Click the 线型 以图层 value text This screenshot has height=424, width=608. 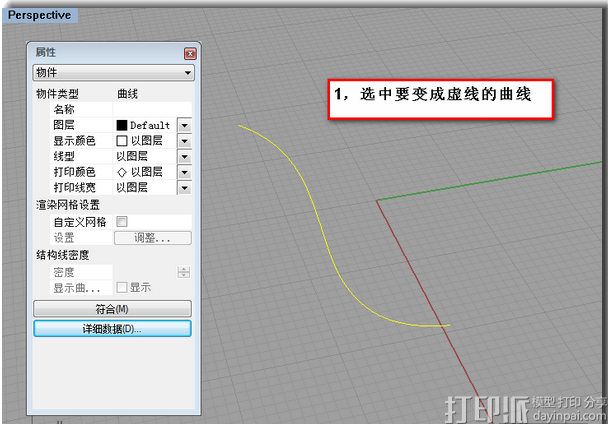132,156
